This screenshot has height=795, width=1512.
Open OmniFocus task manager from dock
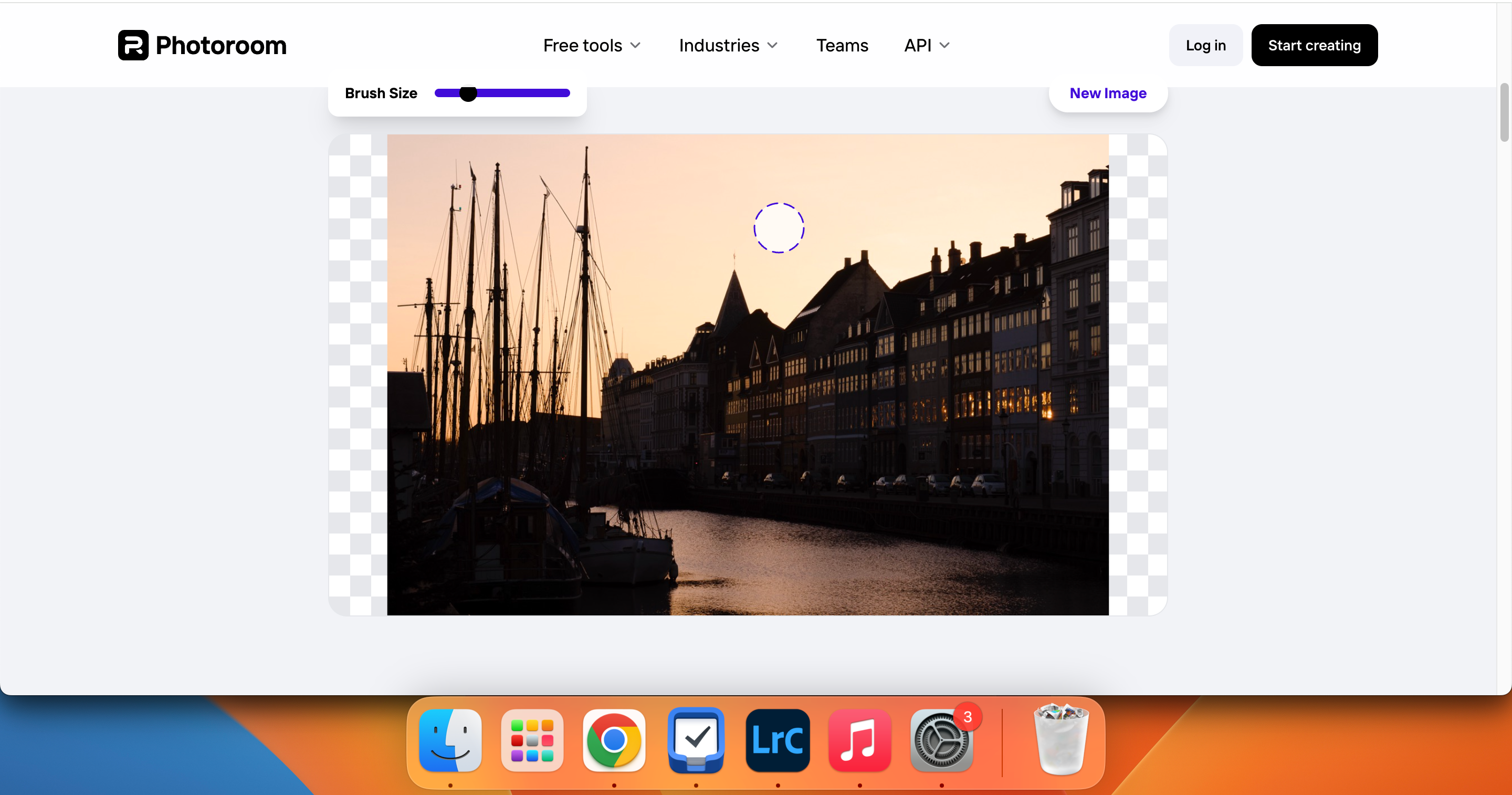(x=696, y=740)
